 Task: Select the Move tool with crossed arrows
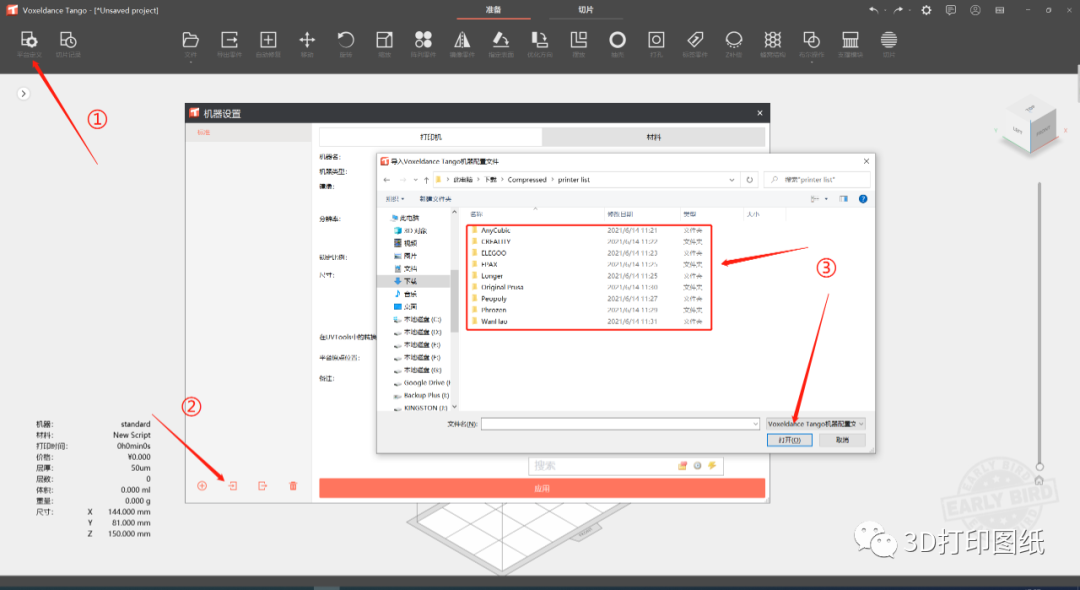coord(307,40)
